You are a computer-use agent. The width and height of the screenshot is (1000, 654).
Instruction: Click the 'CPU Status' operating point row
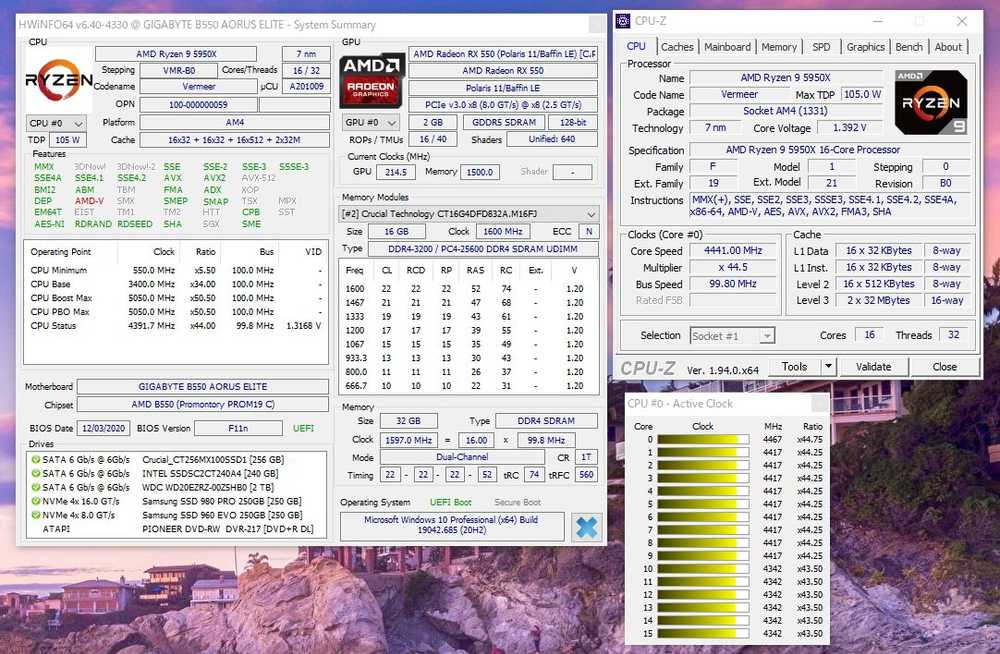click(176, 325)
